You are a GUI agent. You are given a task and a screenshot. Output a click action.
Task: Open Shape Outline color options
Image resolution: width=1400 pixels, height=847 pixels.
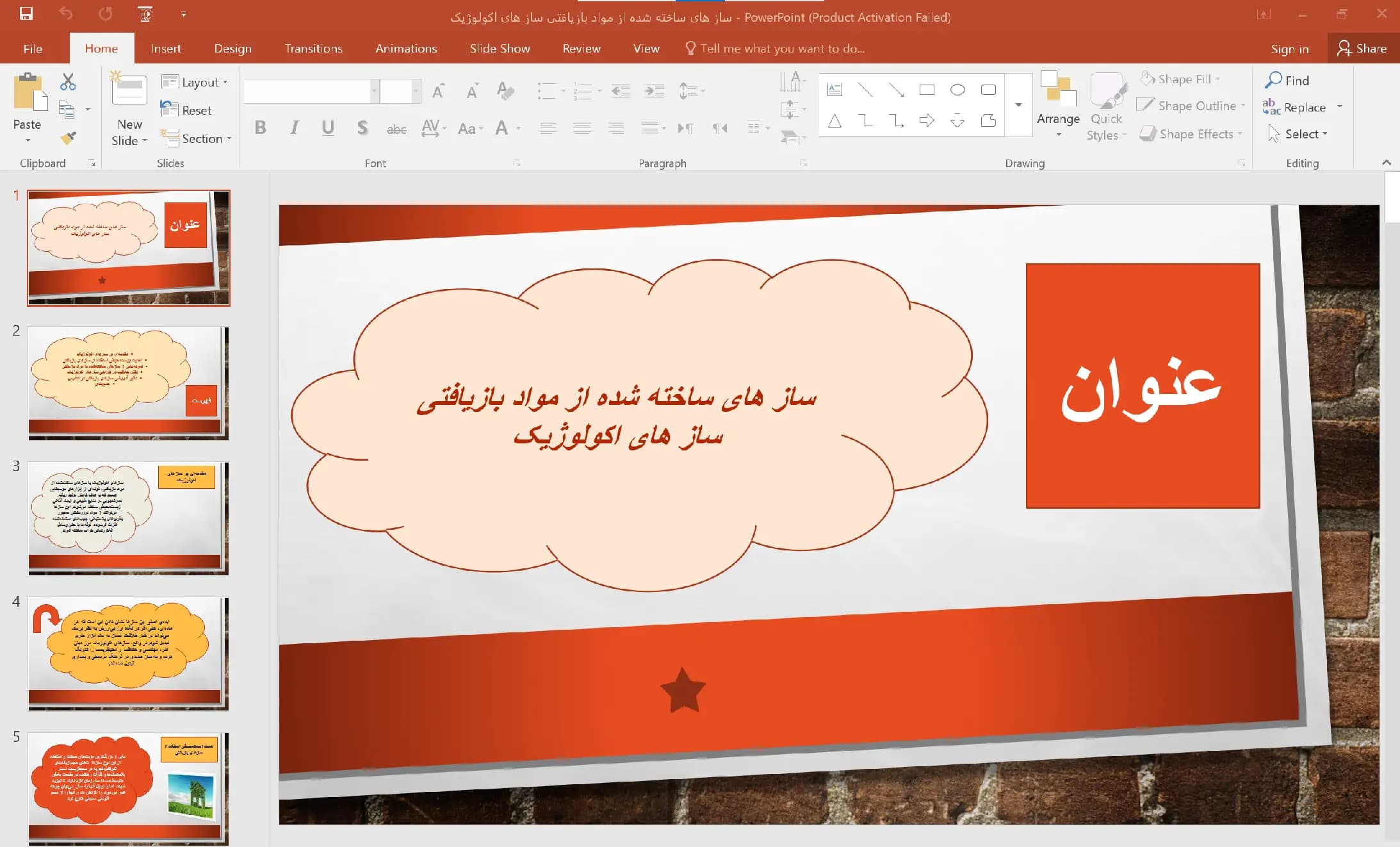pyautogui.click(x=1191, y=106)
